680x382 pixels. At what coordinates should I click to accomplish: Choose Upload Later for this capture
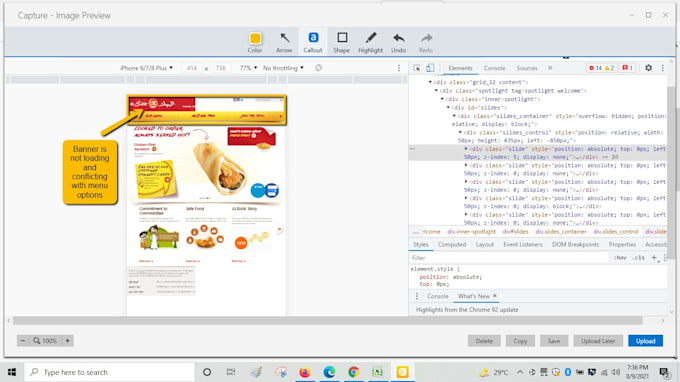[x=598, y=341]
